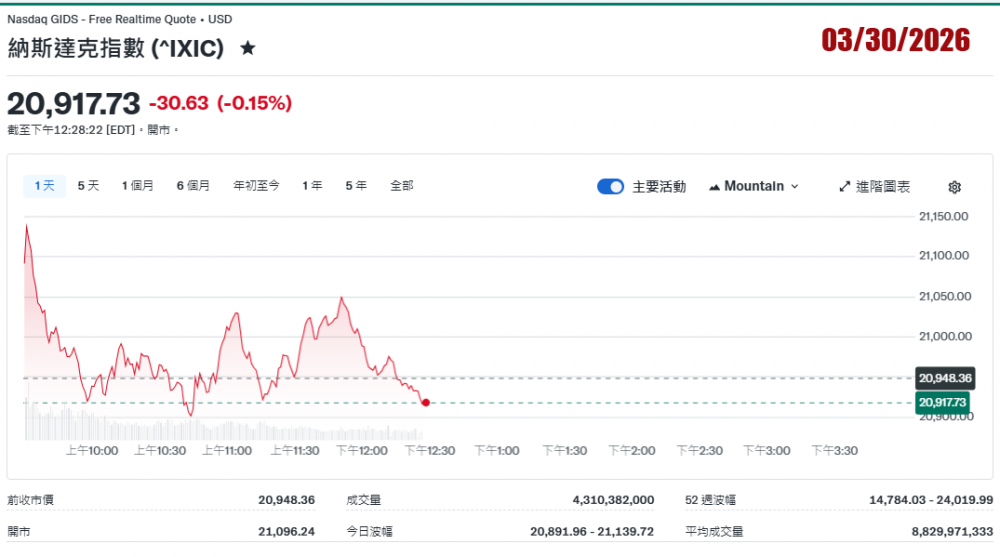Viewport: 1000px width, 557px height.
Task: Select the 5年 time range
Action: 356,186
